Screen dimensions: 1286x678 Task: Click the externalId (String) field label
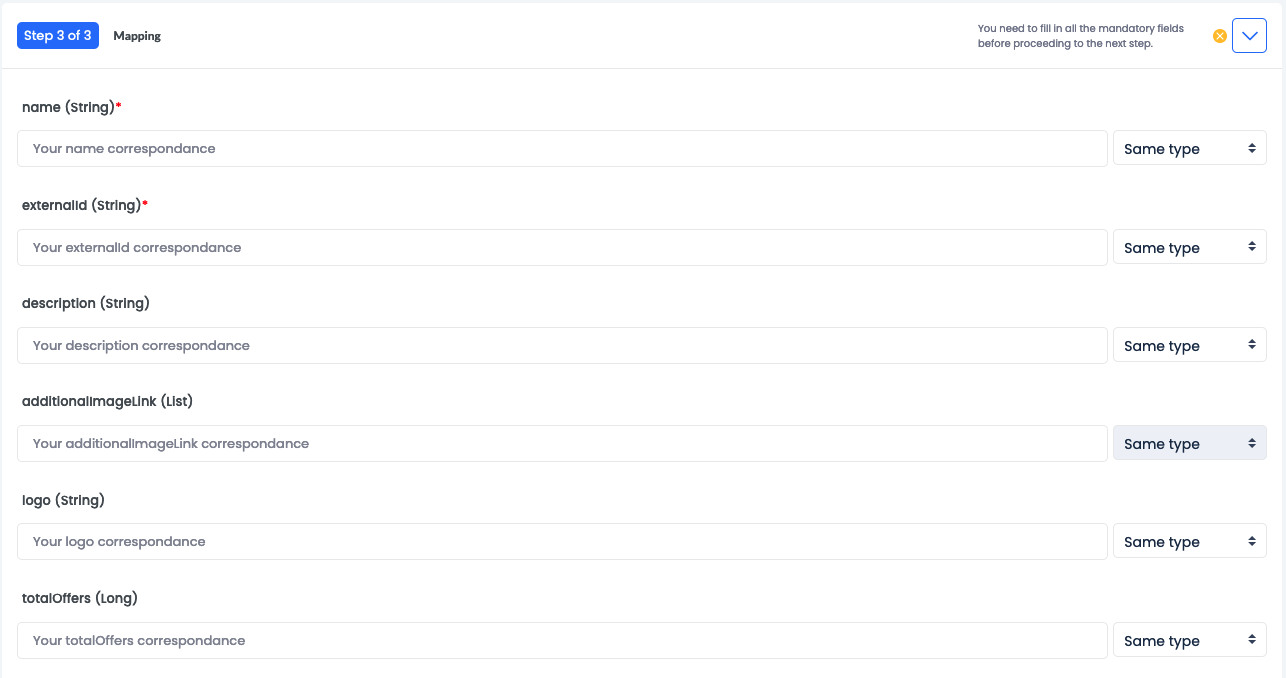82,205
